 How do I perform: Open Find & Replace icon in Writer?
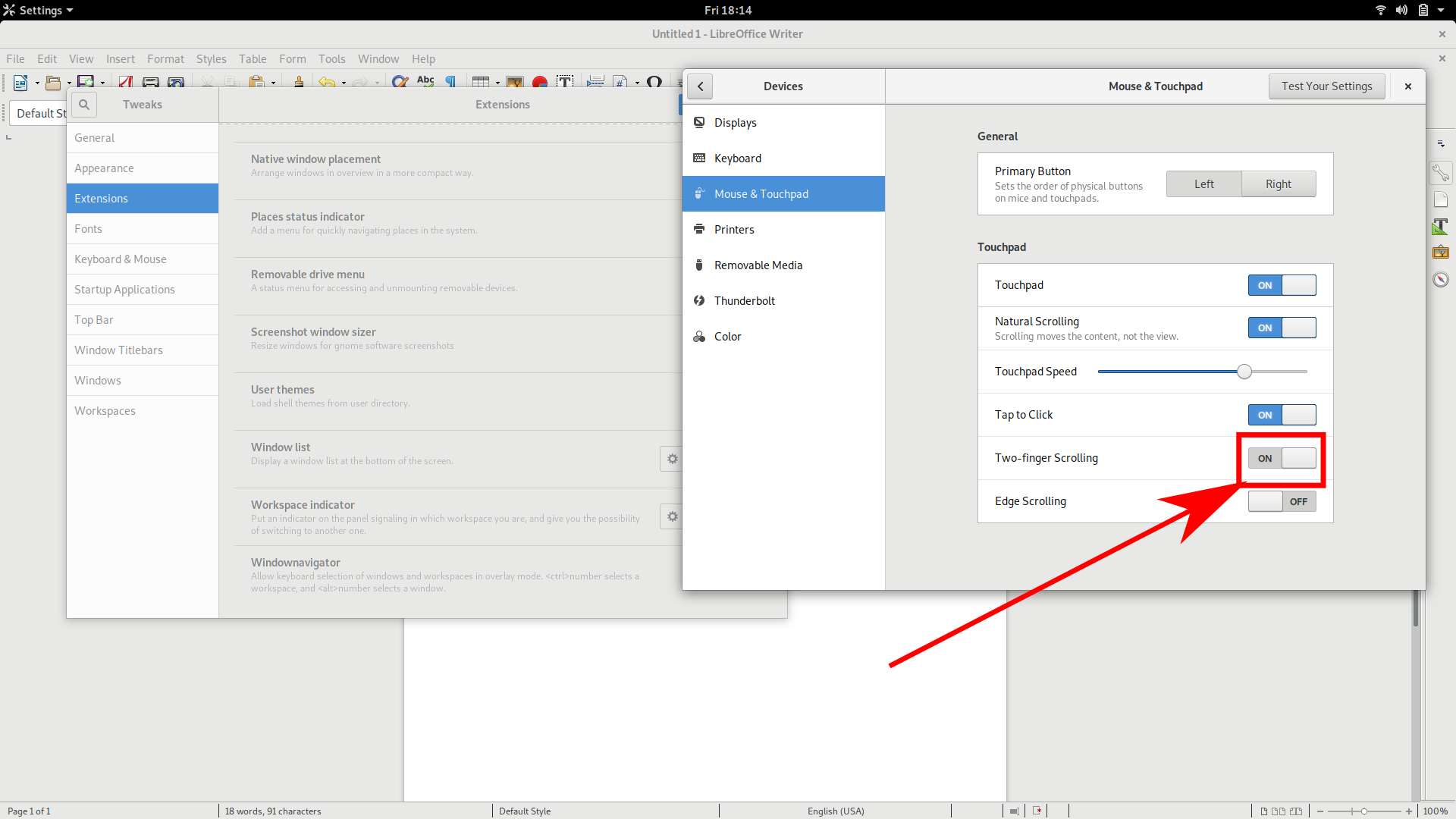pyautogui.click(x=400, y=82)
